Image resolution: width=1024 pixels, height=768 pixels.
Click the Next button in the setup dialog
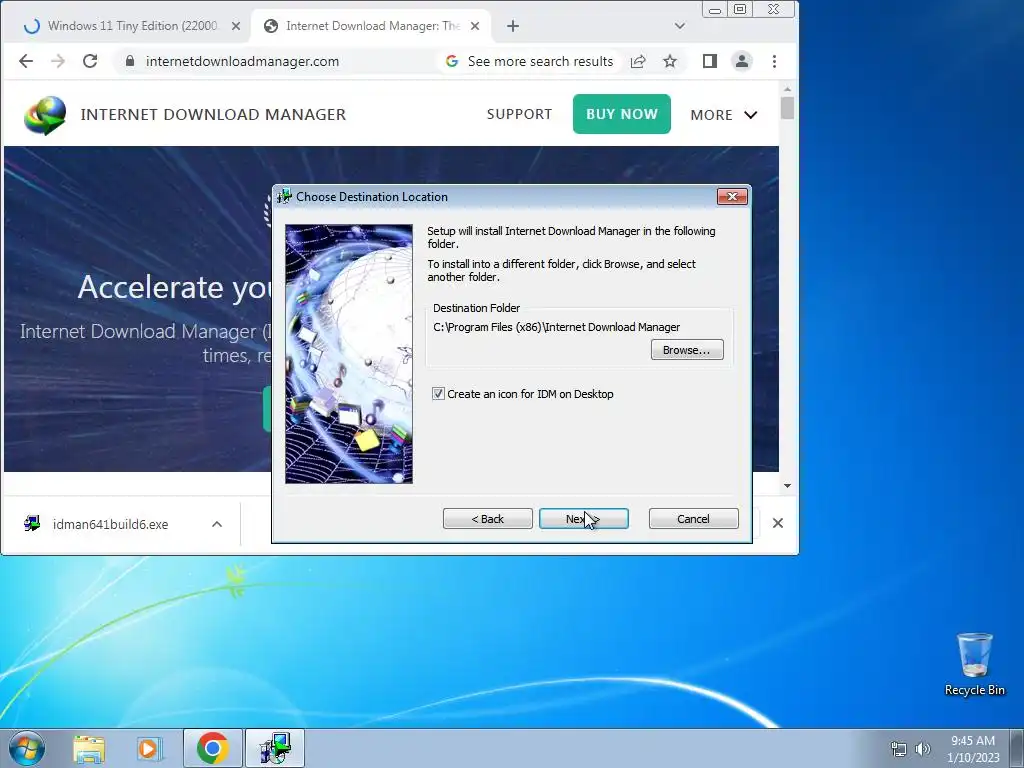[583, 519]
